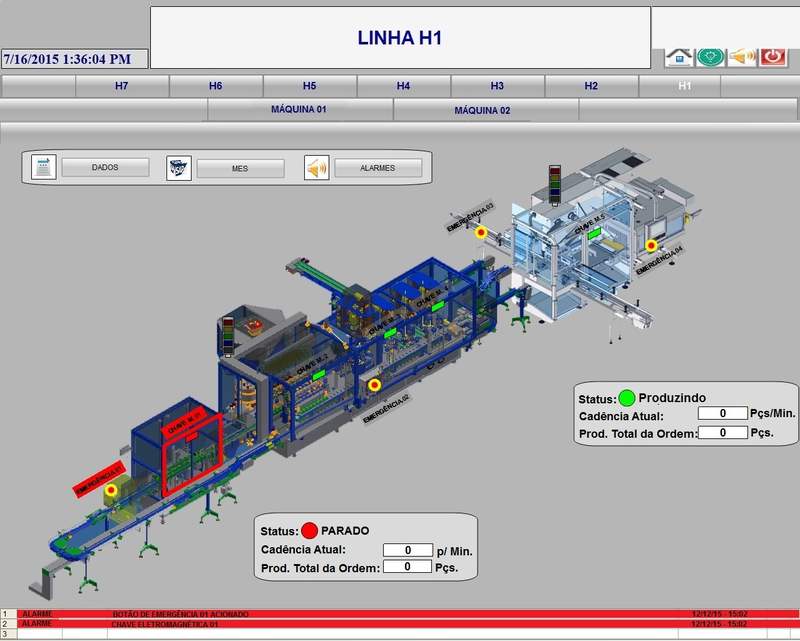
Task: Switch to line H6 tab
Action: pos(216,86)
